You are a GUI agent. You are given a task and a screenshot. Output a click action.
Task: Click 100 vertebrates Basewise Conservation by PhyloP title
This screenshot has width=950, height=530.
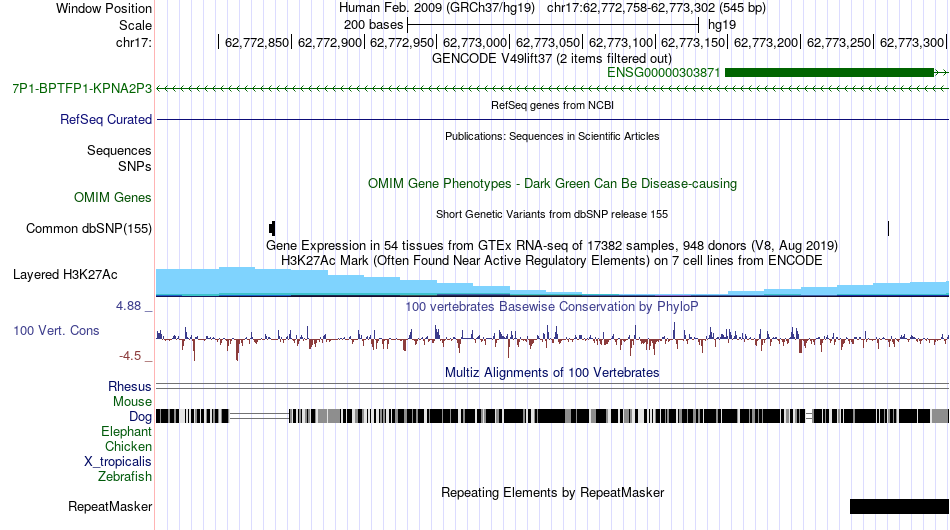(552, 306)
